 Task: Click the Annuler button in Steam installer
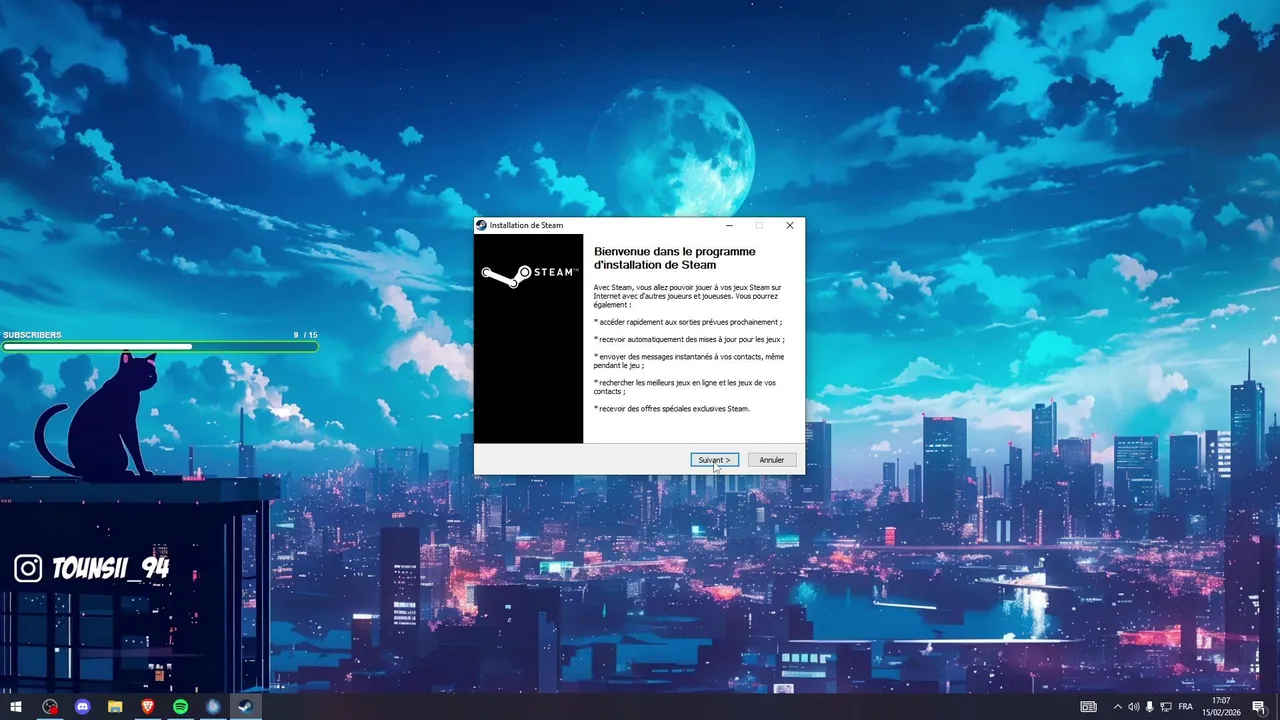[772, 460]
